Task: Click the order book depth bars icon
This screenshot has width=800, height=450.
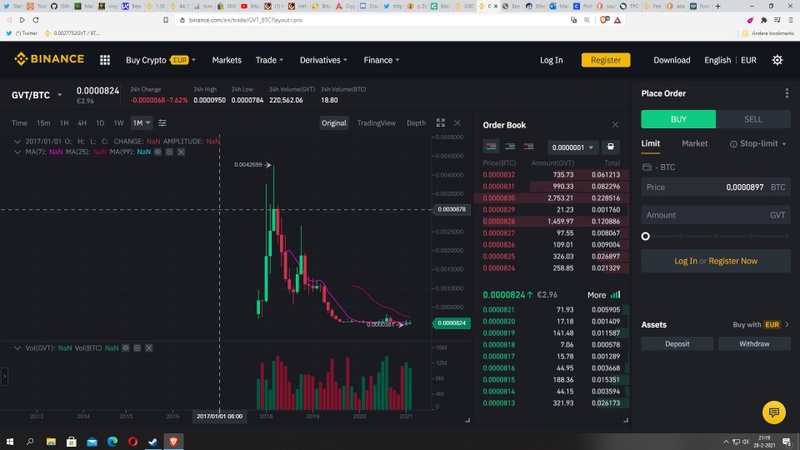Action: click(x=615, y=295)
